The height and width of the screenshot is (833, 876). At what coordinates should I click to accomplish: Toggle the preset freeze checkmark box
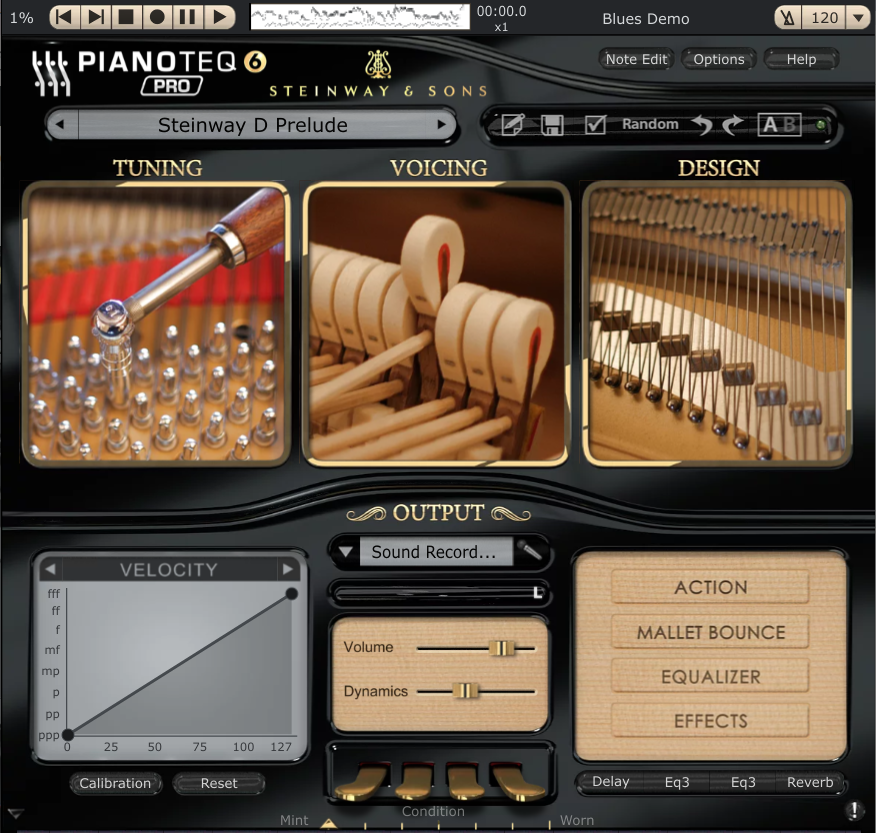point(595,125)
